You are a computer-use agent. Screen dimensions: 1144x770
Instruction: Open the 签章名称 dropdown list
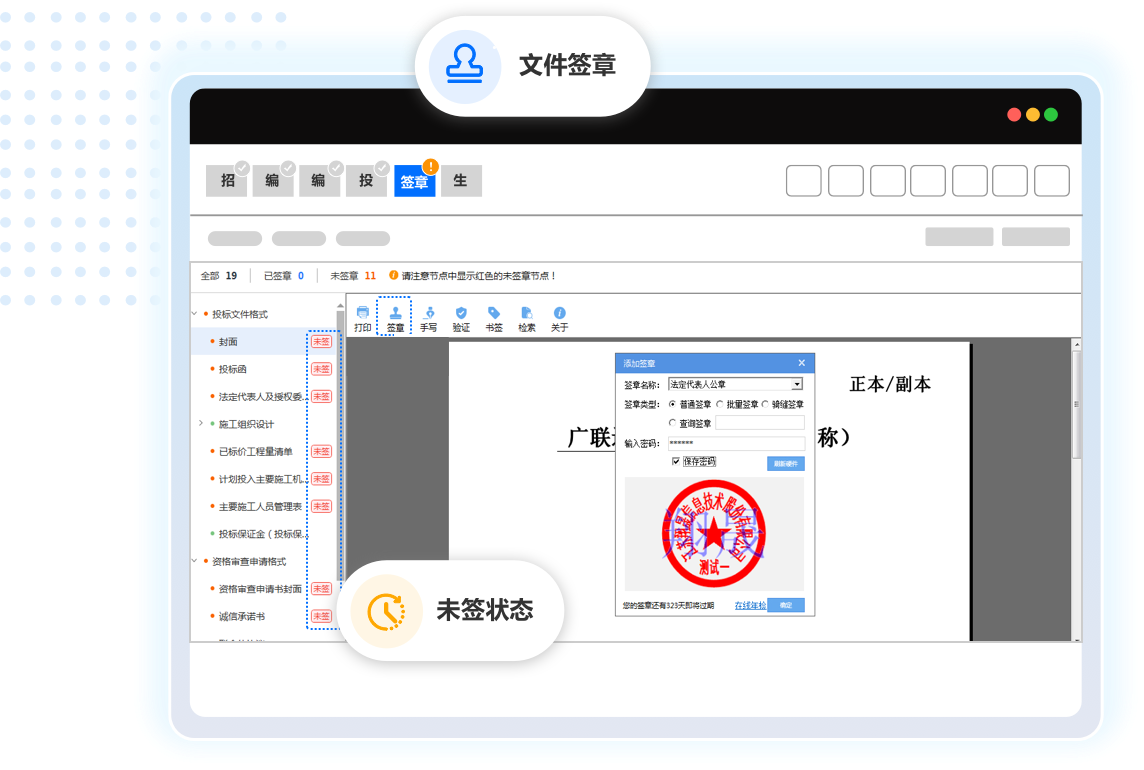pyautogui.click(x=797, y=384)
